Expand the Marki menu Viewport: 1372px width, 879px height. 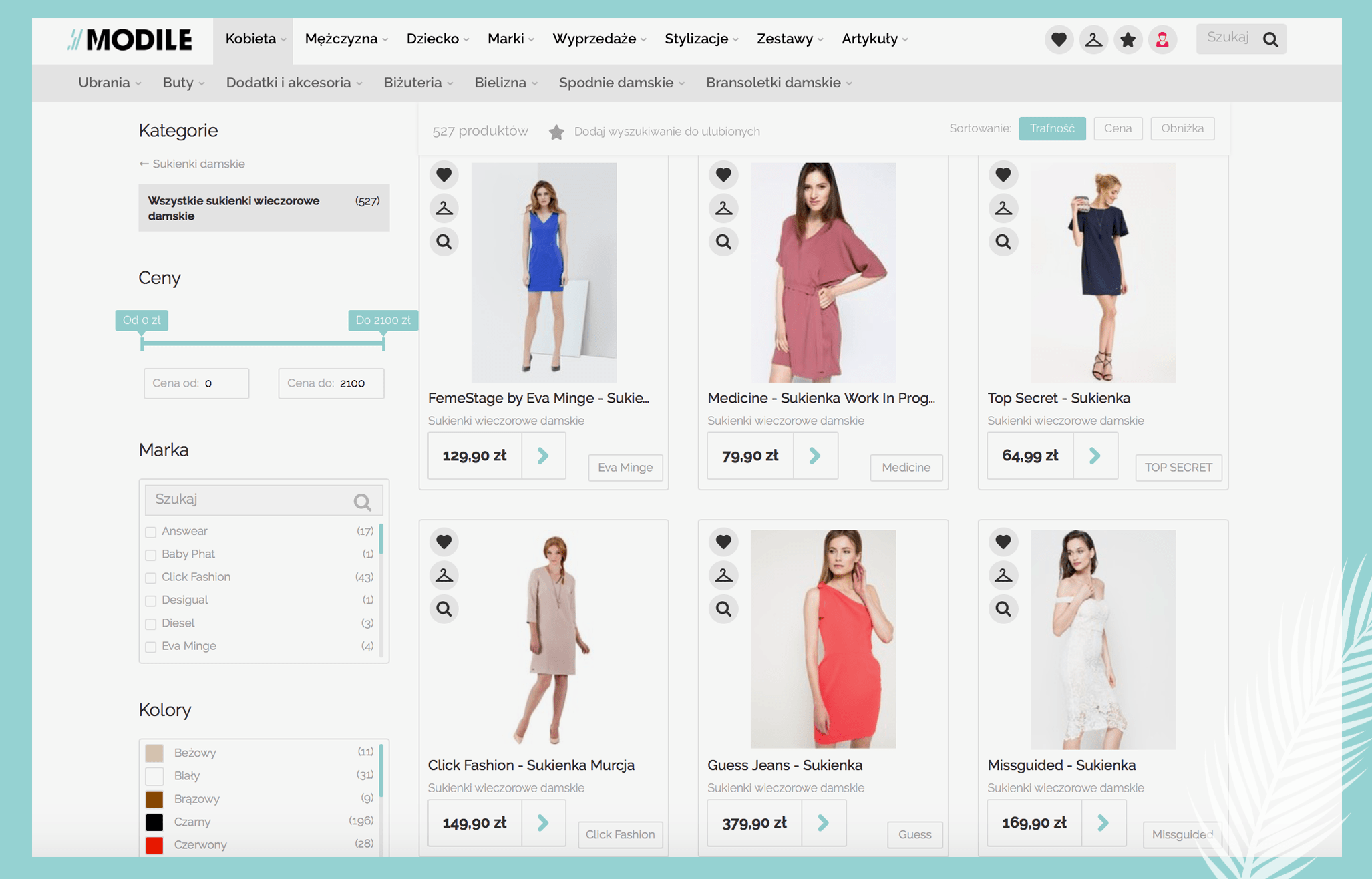(511, 39)
